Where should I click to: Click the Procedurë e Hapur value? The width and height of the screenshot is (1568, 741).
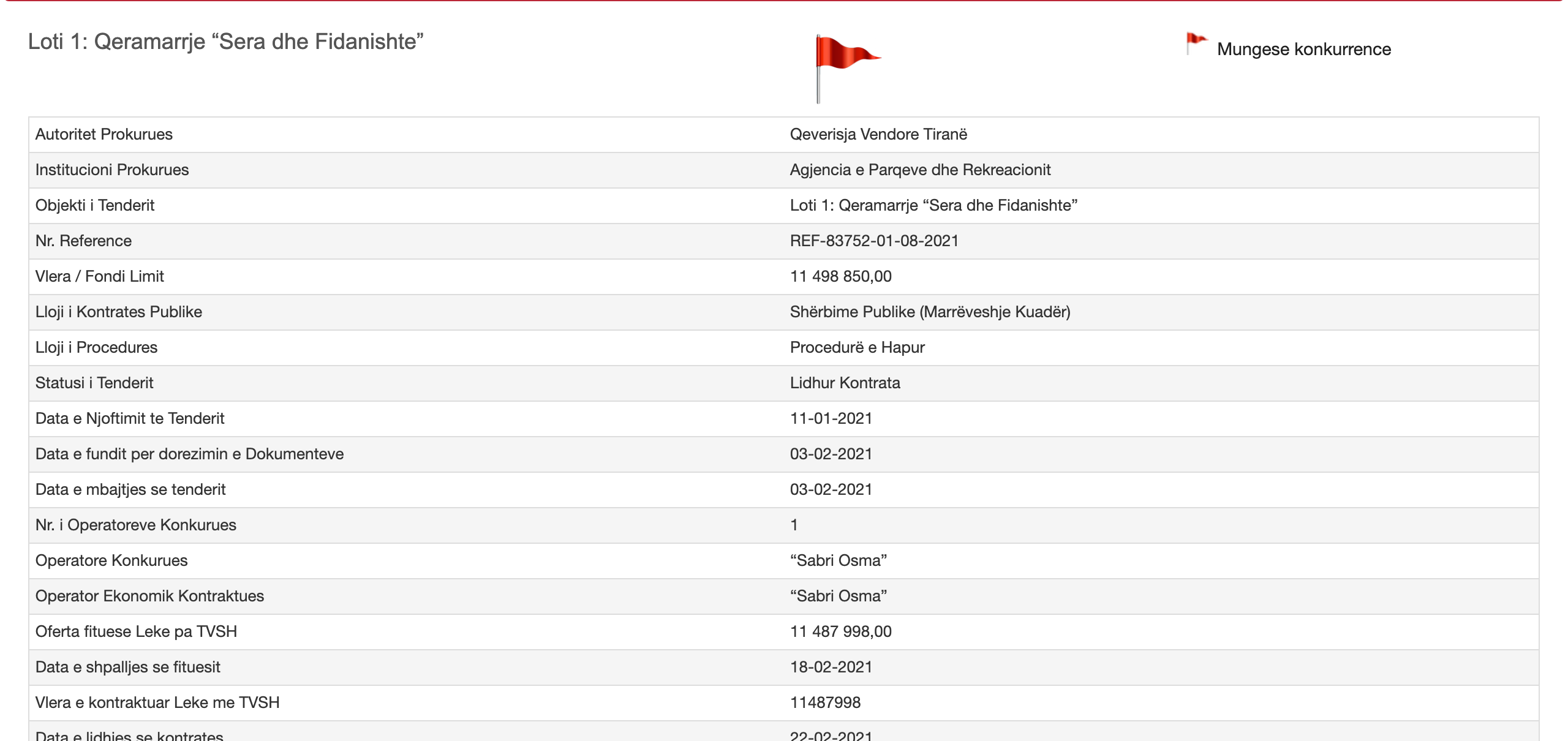[857, 347]
